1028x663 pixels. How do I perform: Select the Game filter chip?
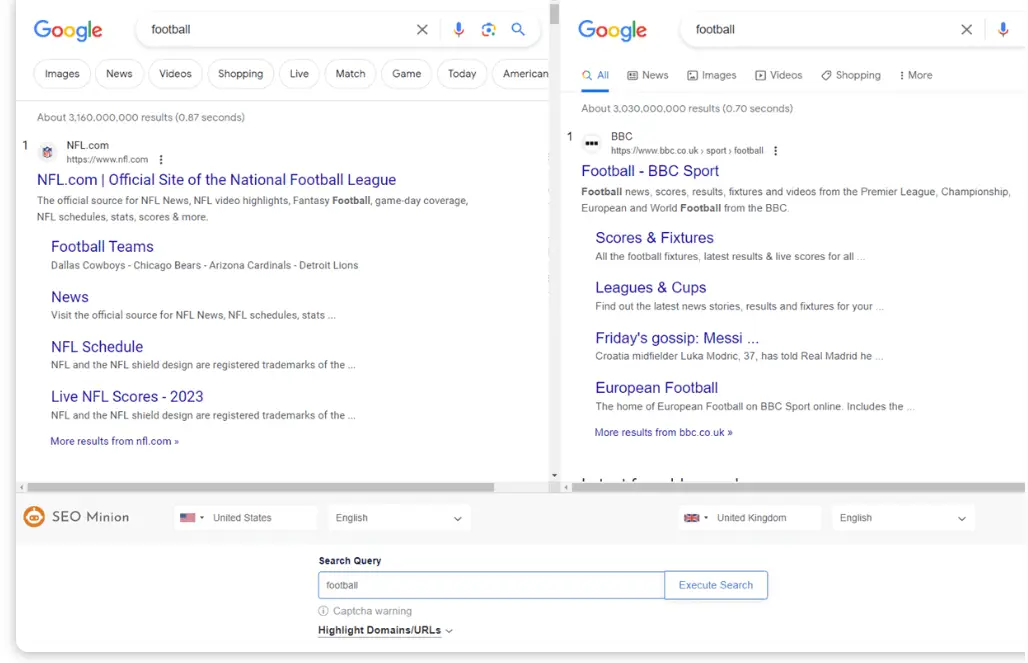coord(406,74)
